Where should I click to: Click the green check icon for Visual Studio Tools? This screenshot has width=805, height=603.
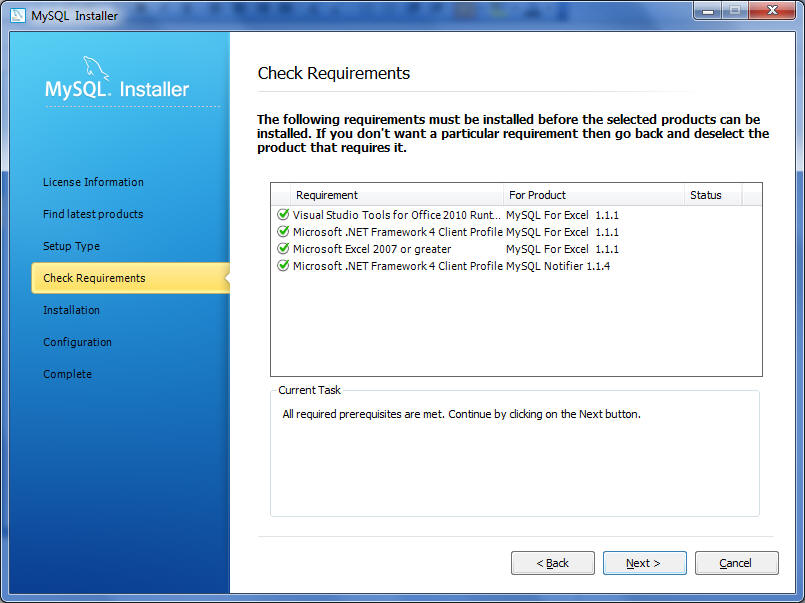[283, 215]
